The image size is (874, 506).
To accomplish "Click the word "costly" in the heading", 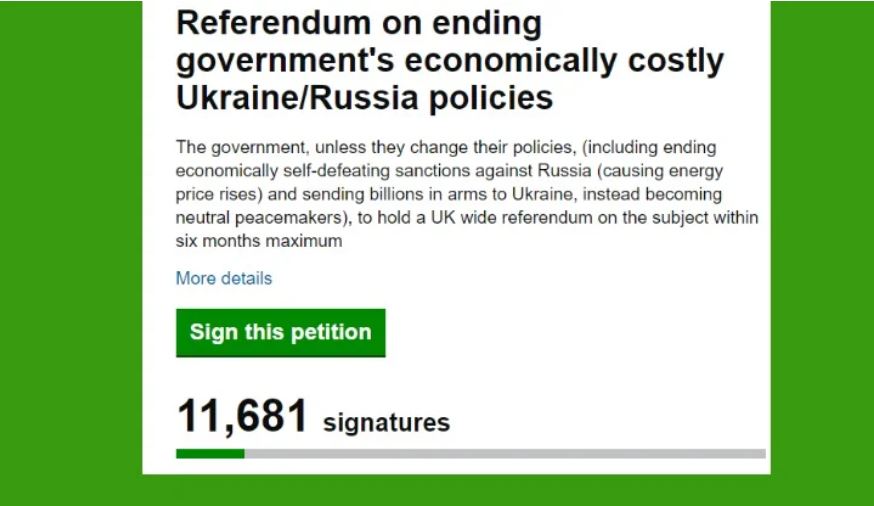I will click(x=667, y=60).
